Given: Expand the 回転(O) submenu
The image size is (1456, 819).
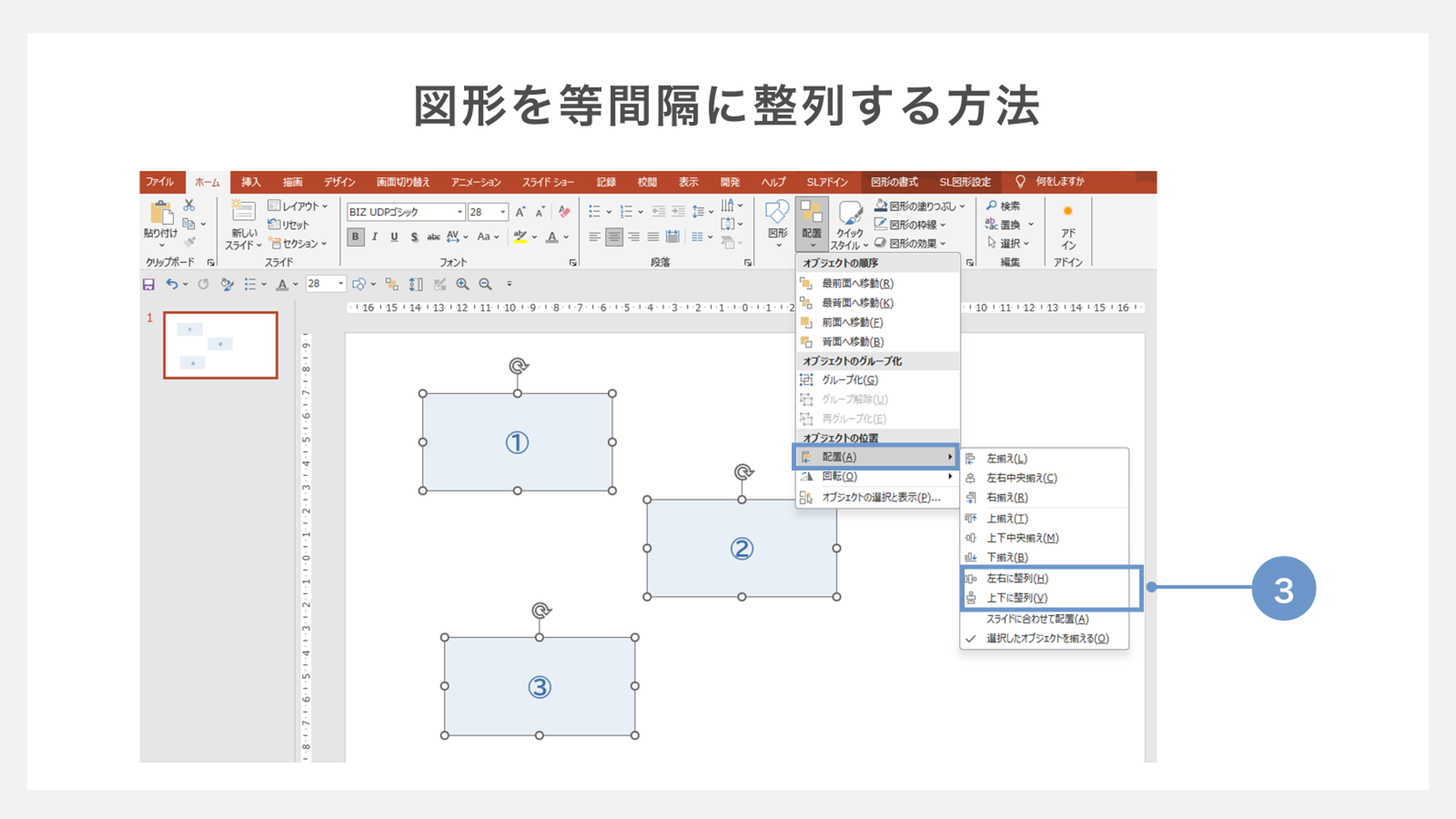Looking at the screenshot, I should coord(877,476).
